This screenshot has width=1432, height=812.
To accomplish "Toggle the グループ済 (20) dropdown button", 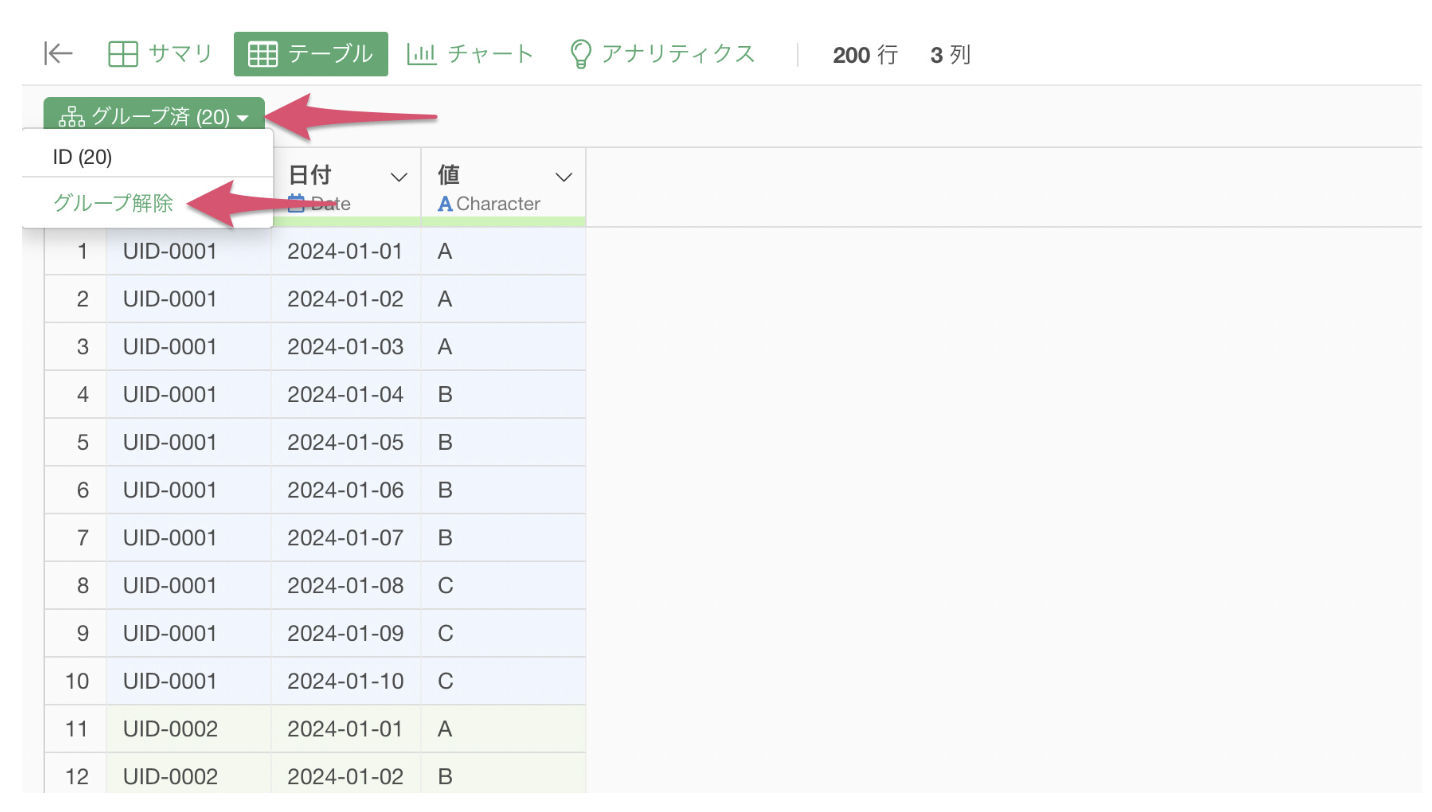I will 154,117.
